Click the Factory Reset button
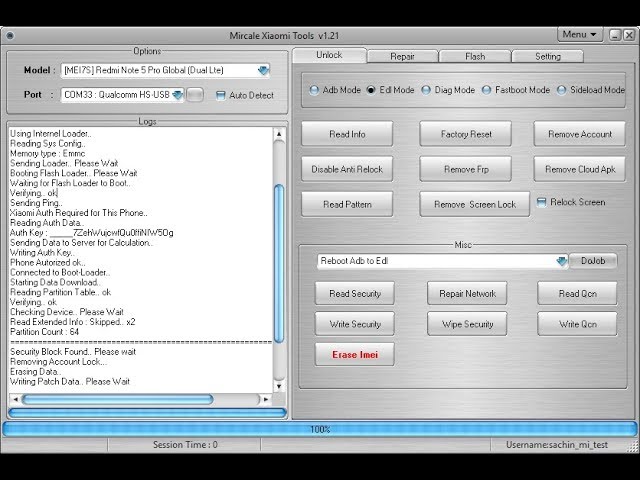The image size is (640, 480). tap(466, 134)
